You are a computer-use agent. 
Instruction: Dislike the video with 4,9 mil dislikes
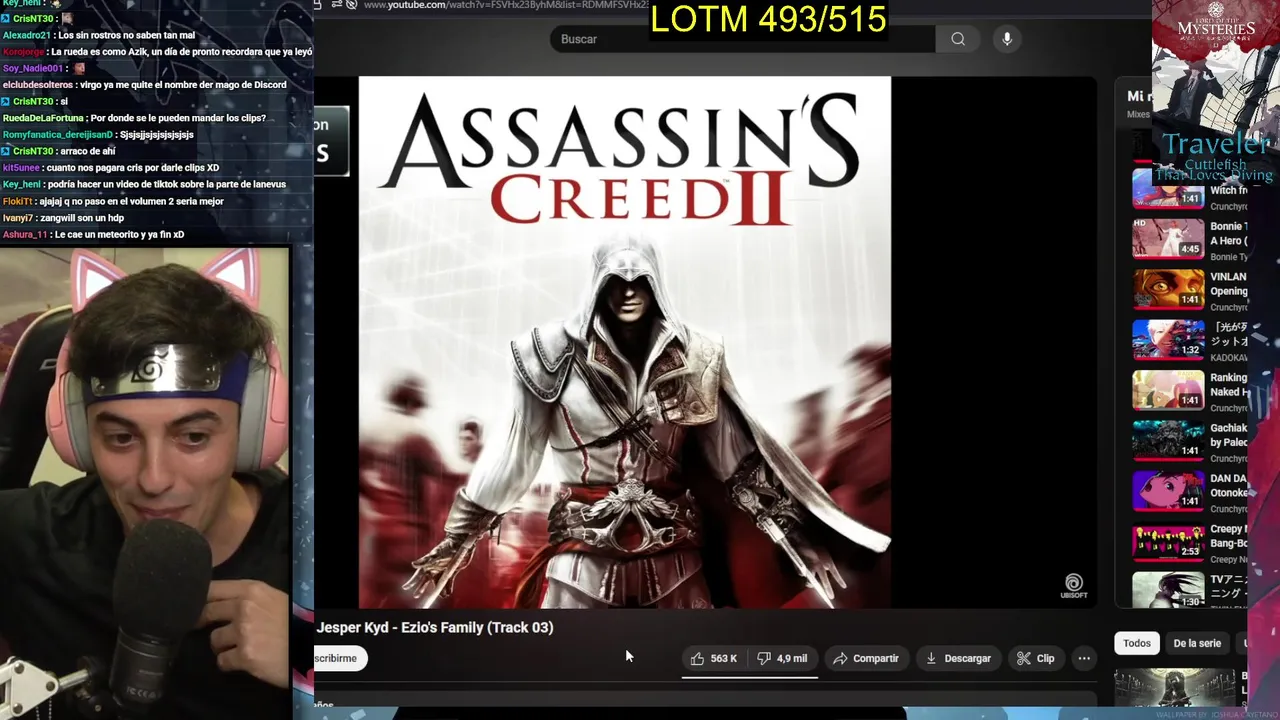[x=783, y=658]
